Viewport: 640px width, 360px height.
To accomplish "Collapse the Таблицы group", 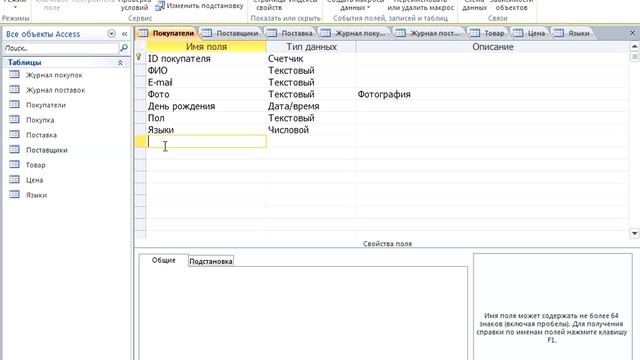I will pyautogui.click(x=120, y=62).
